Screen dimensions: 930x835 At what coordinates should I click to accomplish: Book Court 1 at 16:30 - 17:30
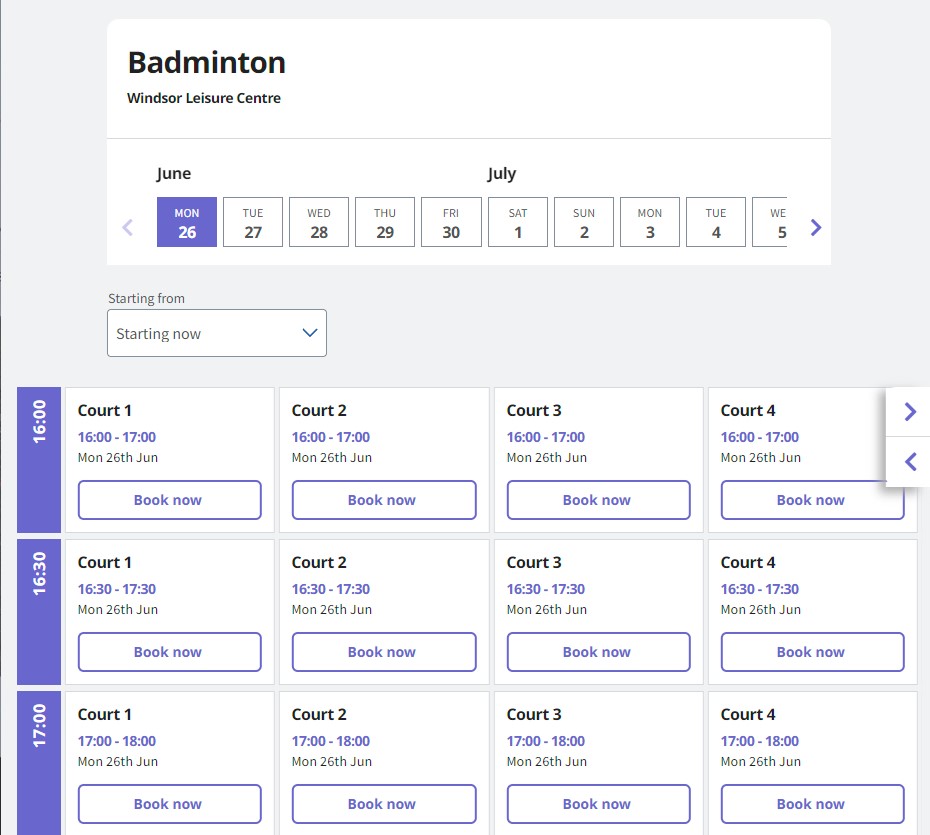point(170,652)
